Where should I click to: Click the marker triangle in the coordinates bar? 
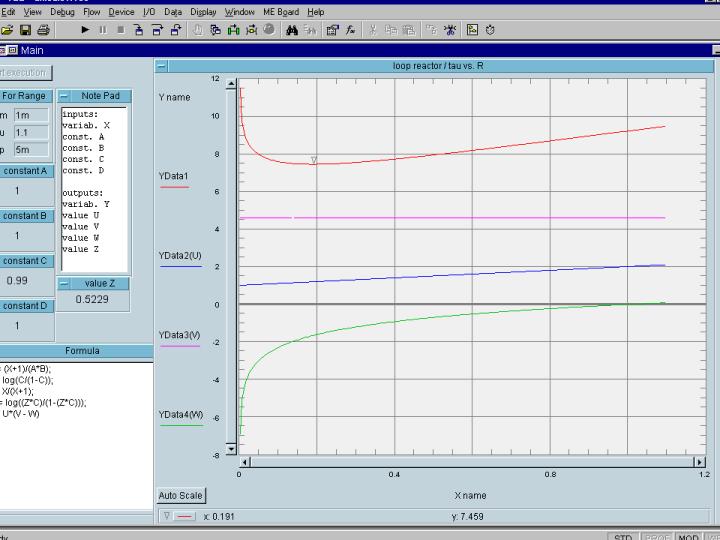166,516
